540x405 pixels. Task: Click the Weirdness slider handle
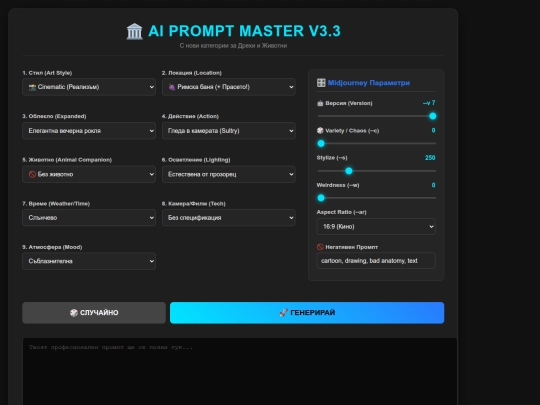tap(321, 198)
